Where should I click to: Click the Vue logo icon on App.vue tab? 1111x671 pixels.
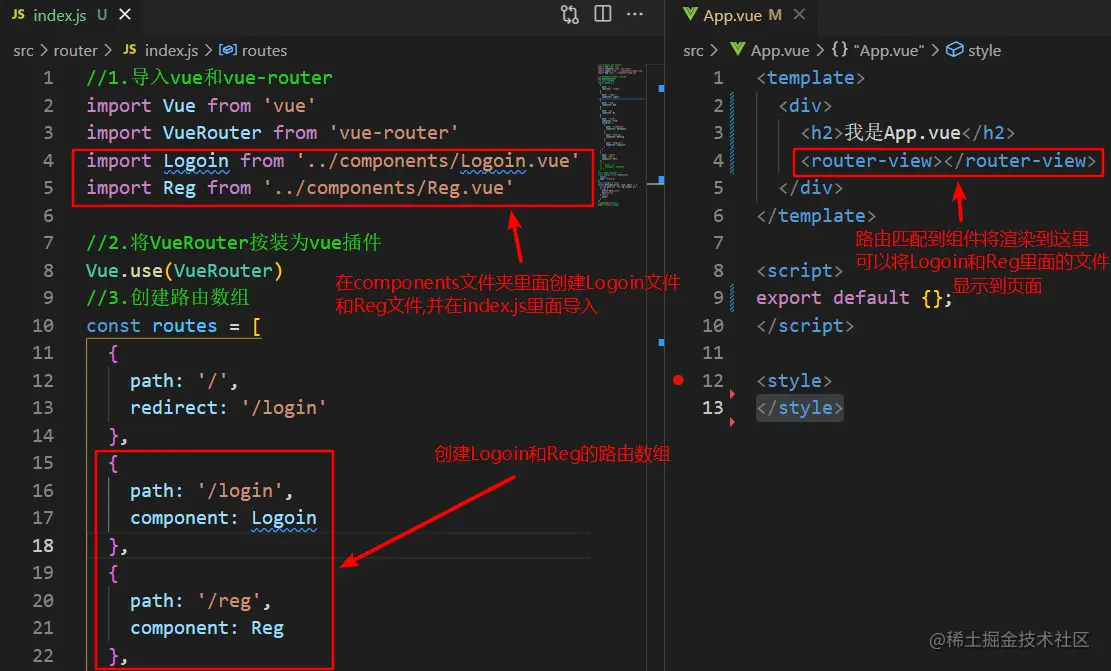689,14
